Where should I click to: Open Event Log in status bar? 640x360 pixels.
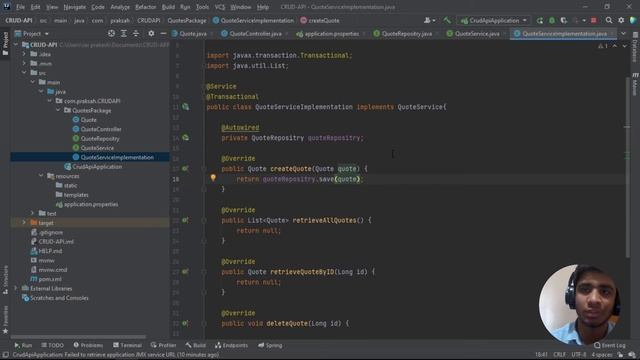pos(609,345)
